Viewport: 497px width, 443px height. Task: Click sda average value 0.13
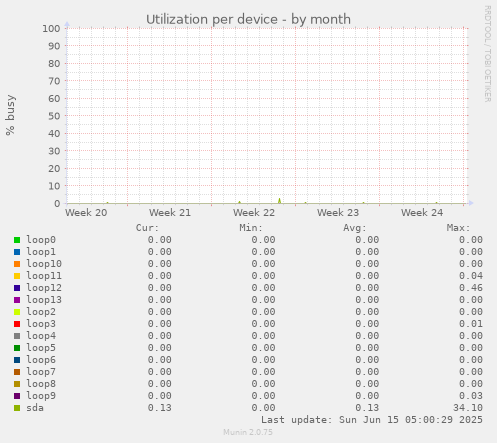367,408
